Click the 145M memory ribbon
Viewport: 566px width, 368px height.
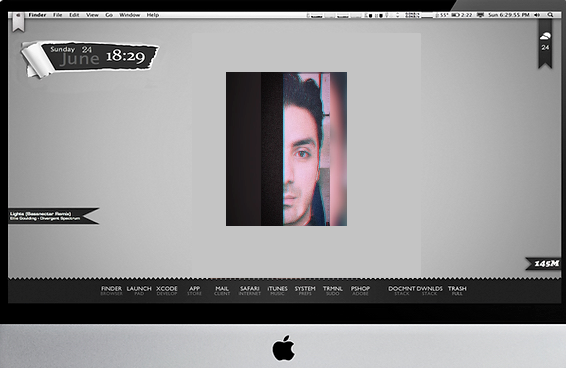point(544,264)
